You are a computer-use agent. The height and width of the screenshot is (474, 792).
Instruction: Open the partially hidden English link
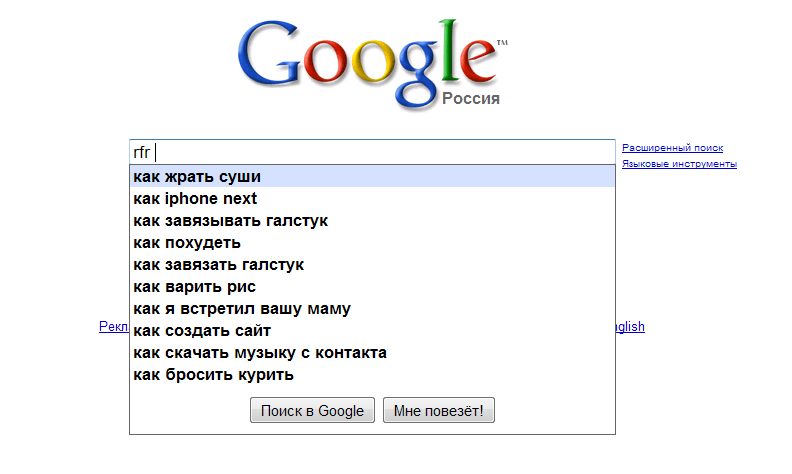pos(630,327)
